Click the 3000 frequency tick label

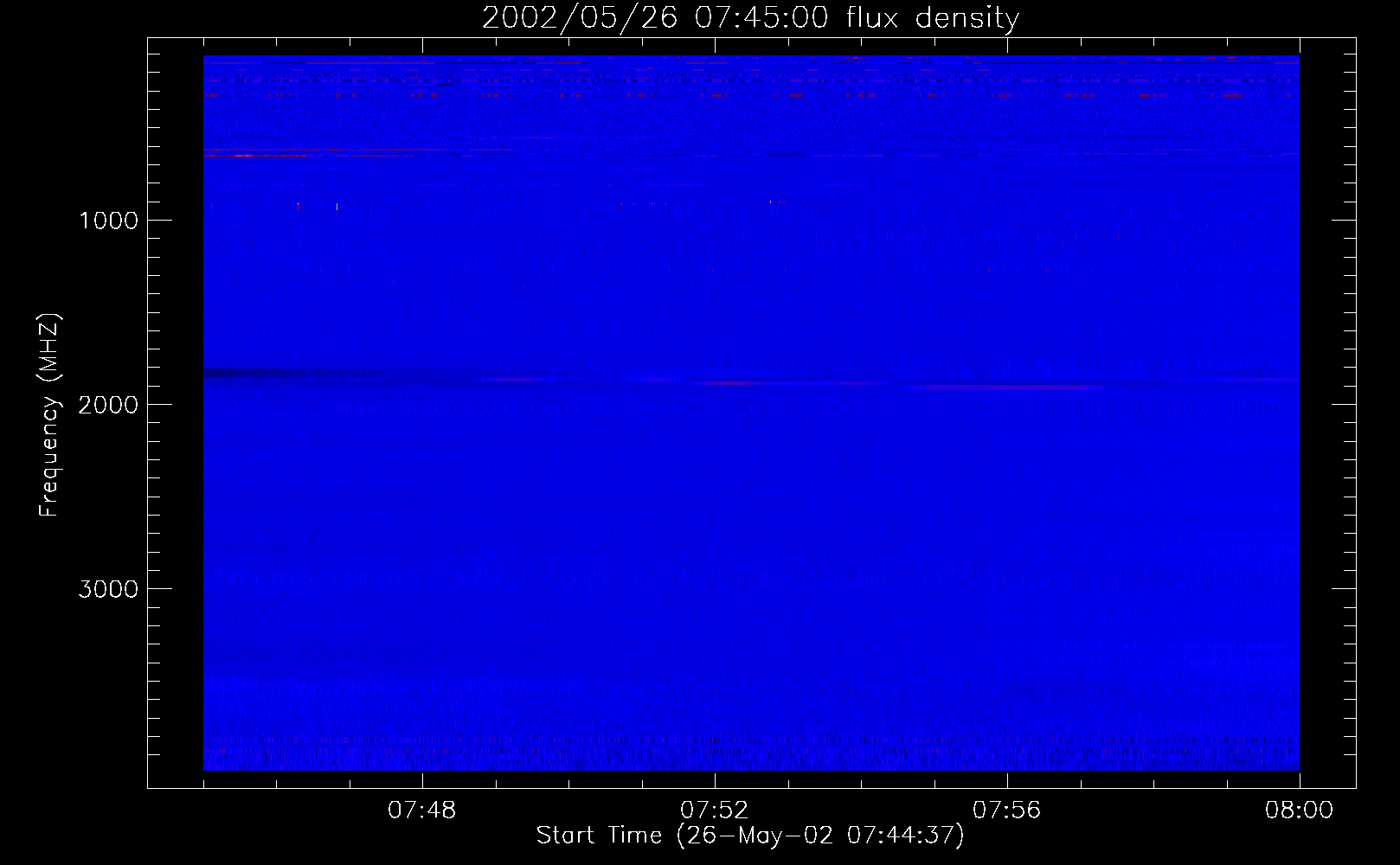pos(108,589)
